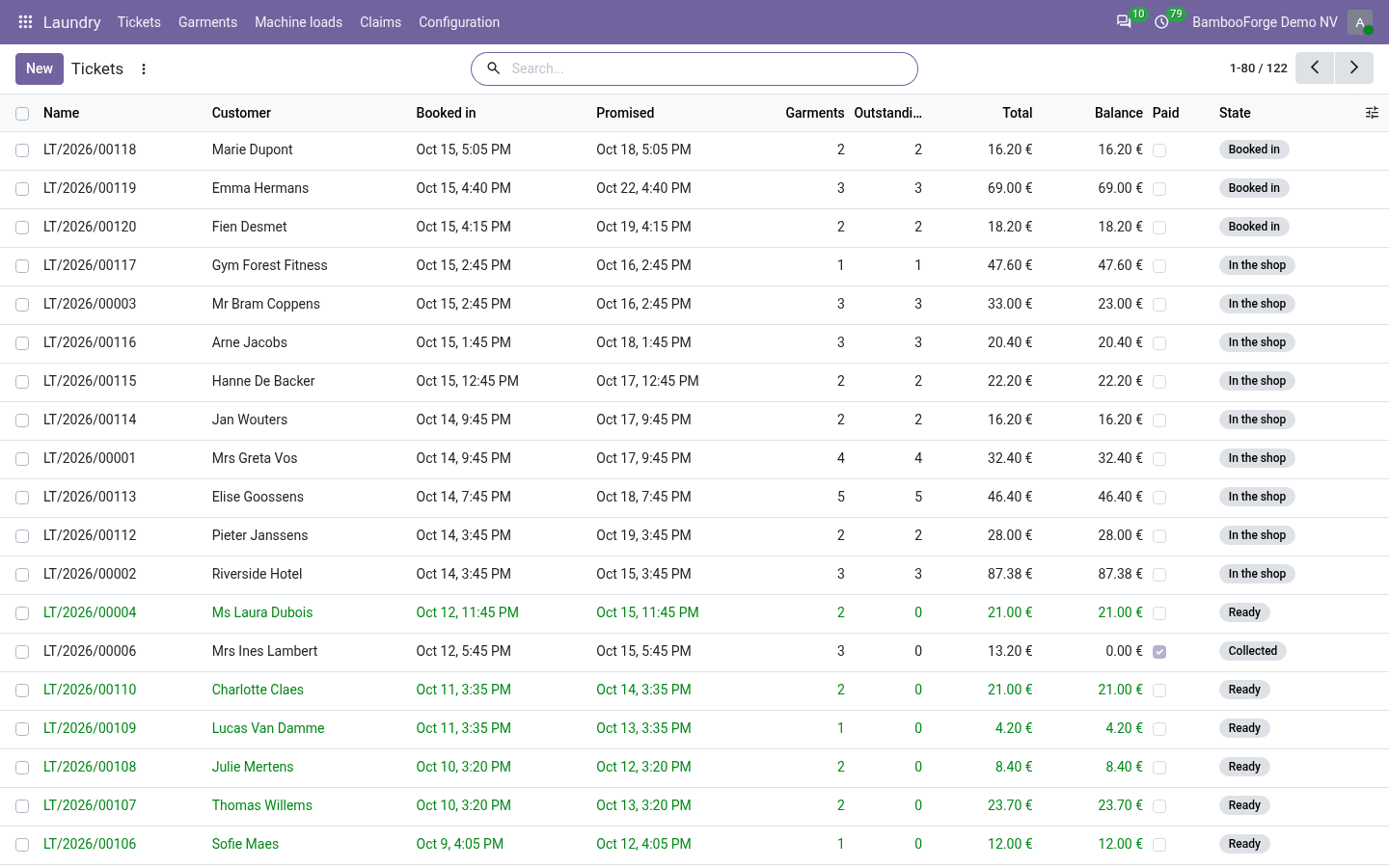Viewport: 1389px width, 868px height.
Task: Open the messages conversation icon
Action: coord(1124,22)
